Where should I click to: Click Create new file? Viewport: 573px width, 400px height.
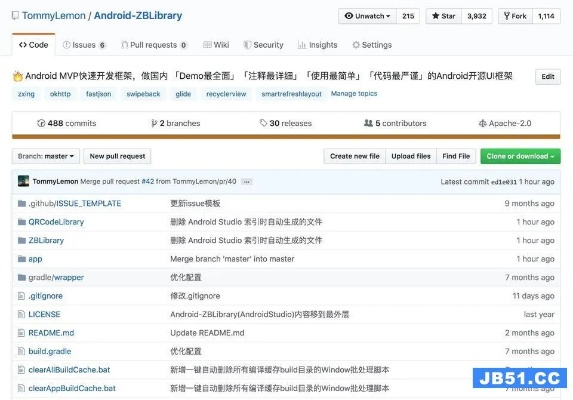(355, 156)
